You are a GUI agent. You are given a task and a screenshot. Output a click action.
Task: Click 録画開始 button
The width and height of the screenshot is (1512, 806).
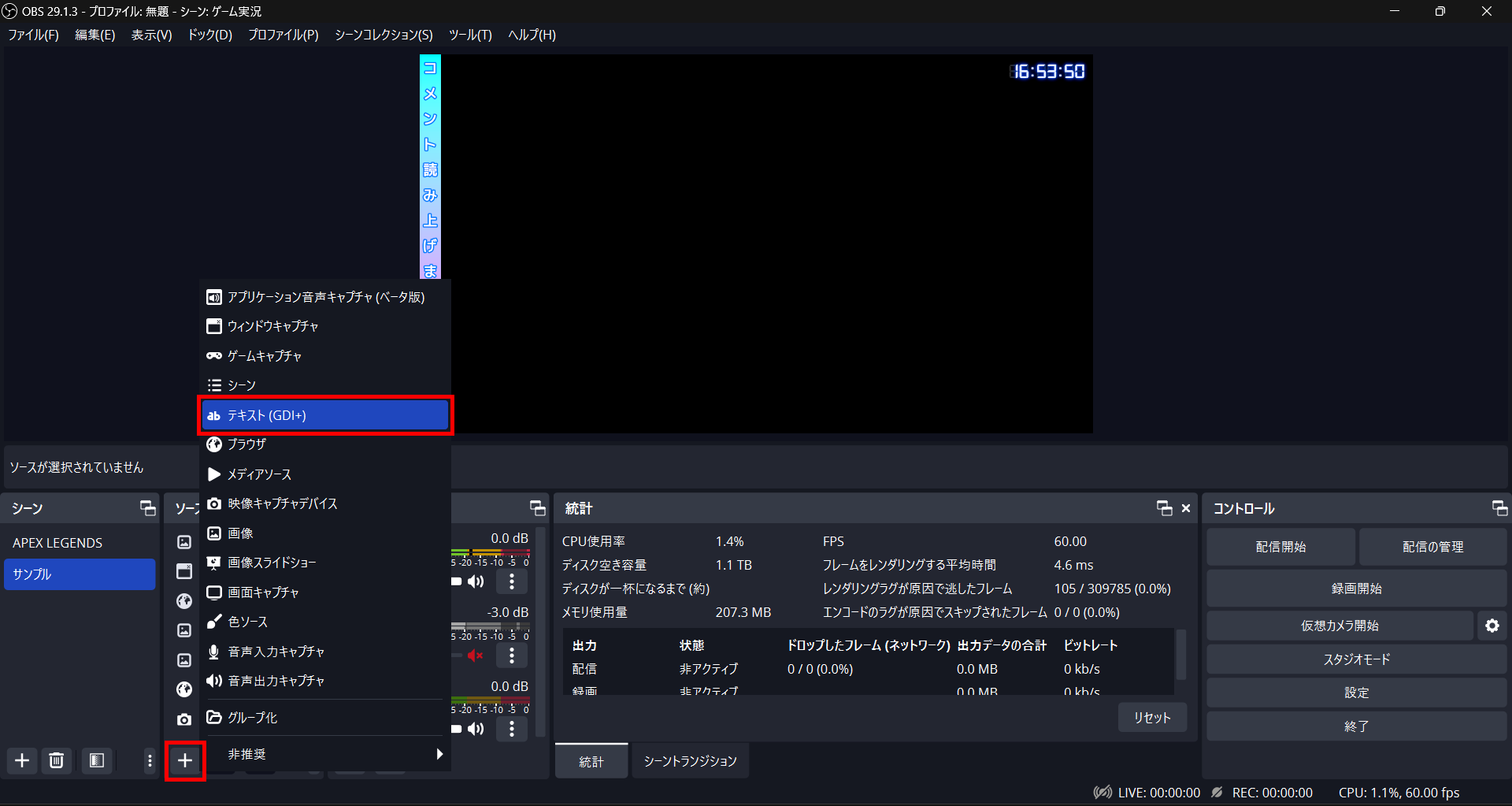click(1357, 589)
